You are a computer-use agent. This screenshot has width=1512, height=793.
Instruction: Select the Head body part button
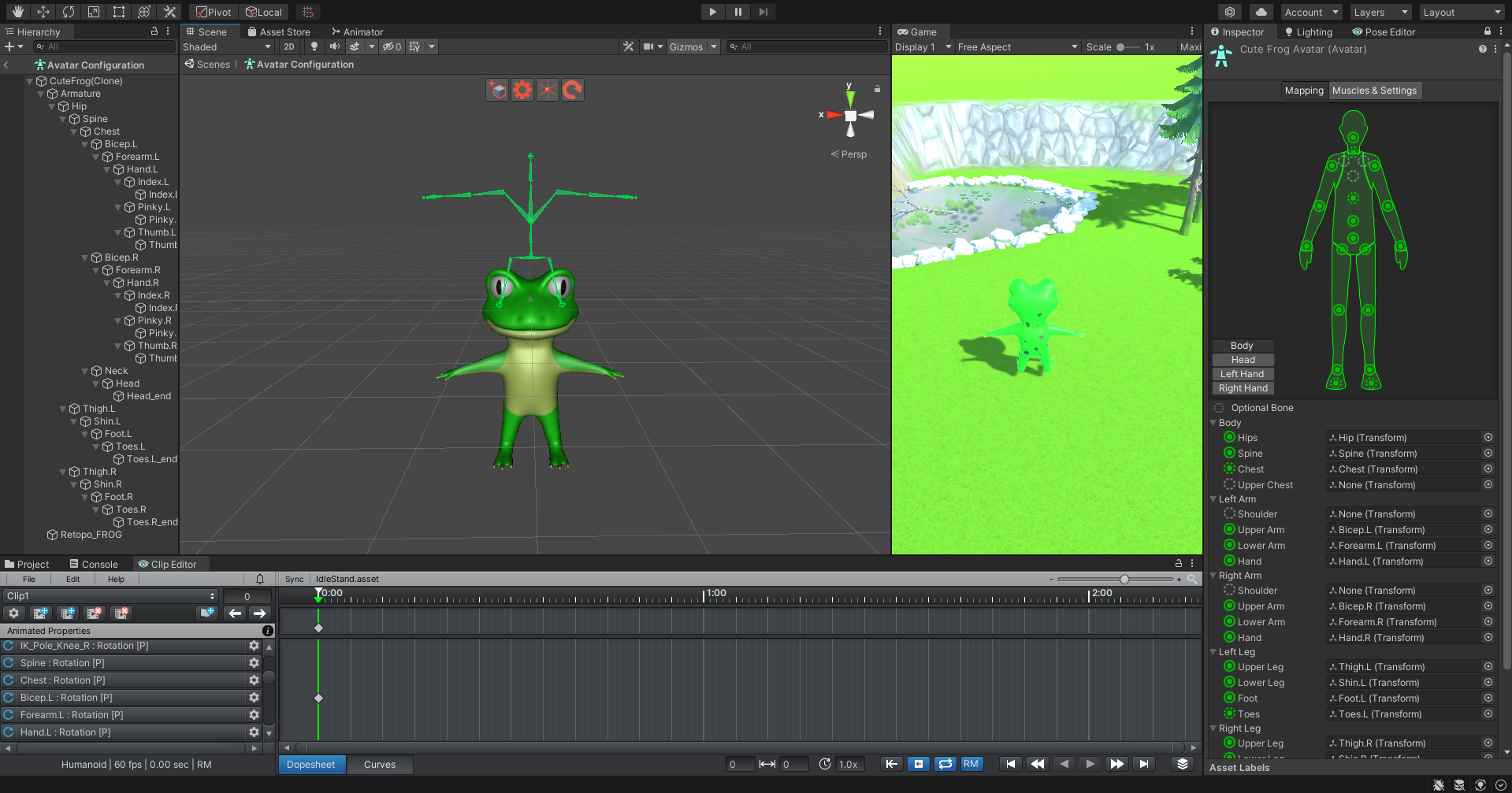pyautogui.click(x=1243, y=360)
